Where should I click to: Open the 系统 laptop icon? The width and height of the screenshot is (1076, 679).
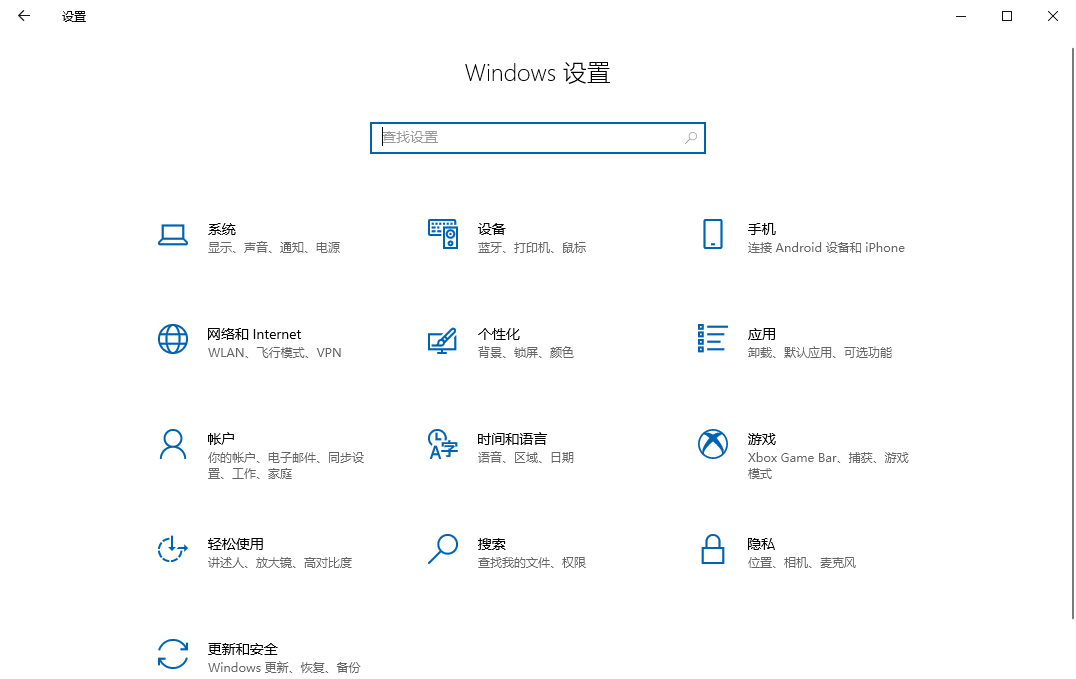pos(173,235)
